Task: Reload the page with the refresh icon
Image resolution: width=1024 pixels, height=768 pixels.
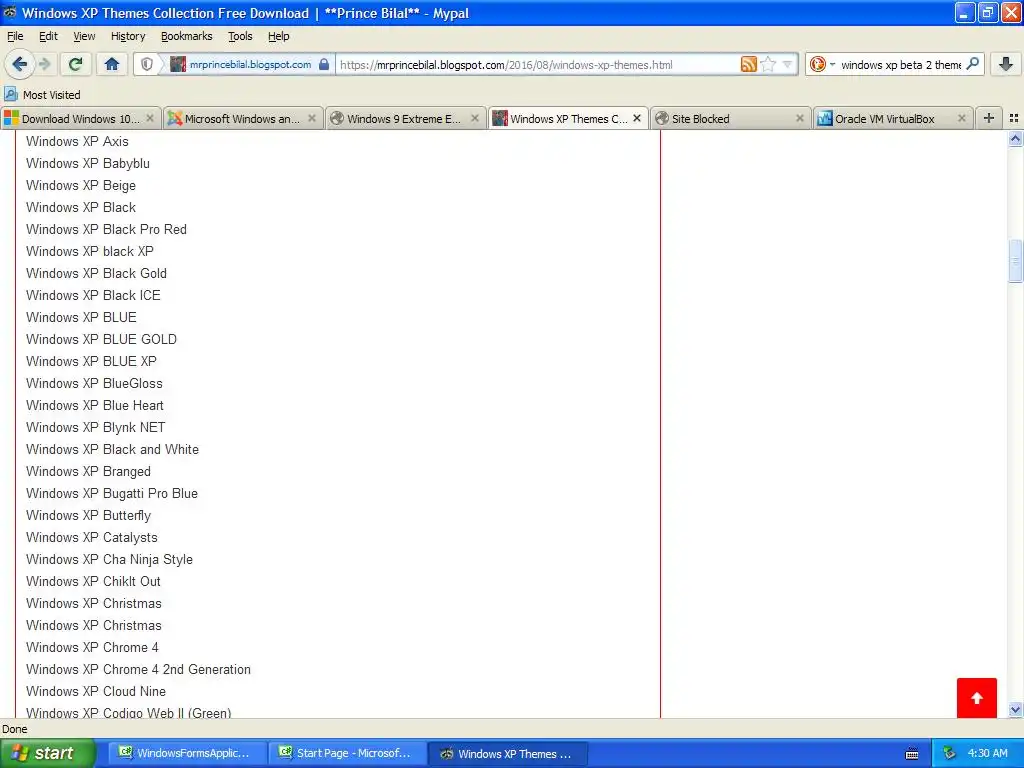Action: coord(76,64)
